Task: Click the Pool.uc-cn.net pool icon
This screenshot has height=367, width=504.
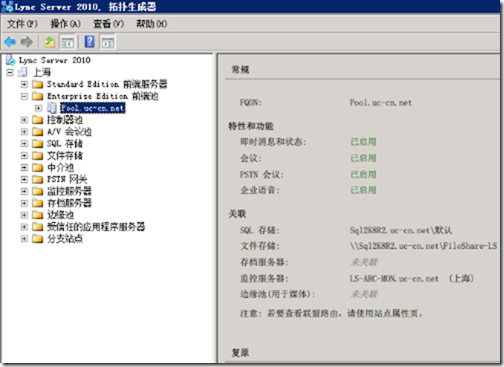Action: [52, 108]
